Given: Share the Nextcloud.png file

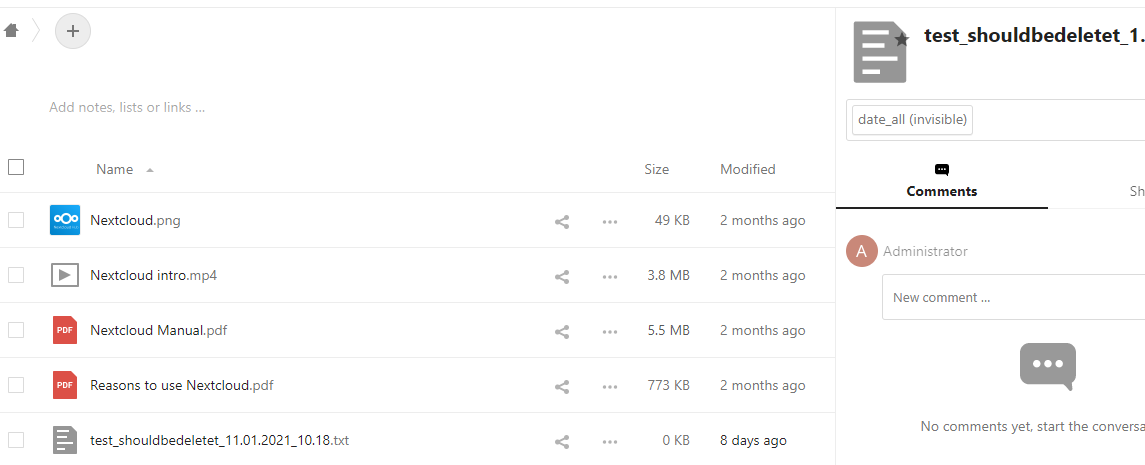Looking at the screenshot, I should click(562, 221).
